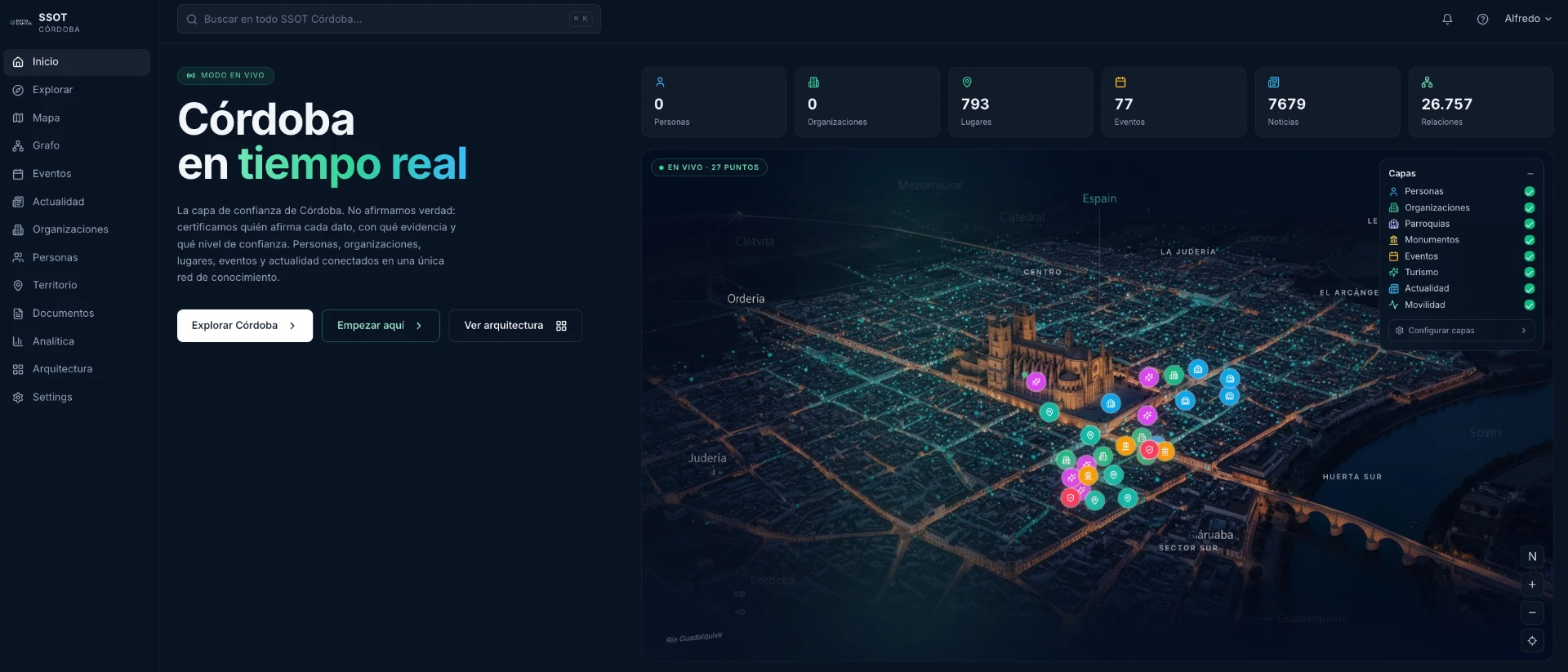Viewport: 1568px width, 672px height.
Task: Click the MODO EN VIVO badge
Action: (225, 75)
